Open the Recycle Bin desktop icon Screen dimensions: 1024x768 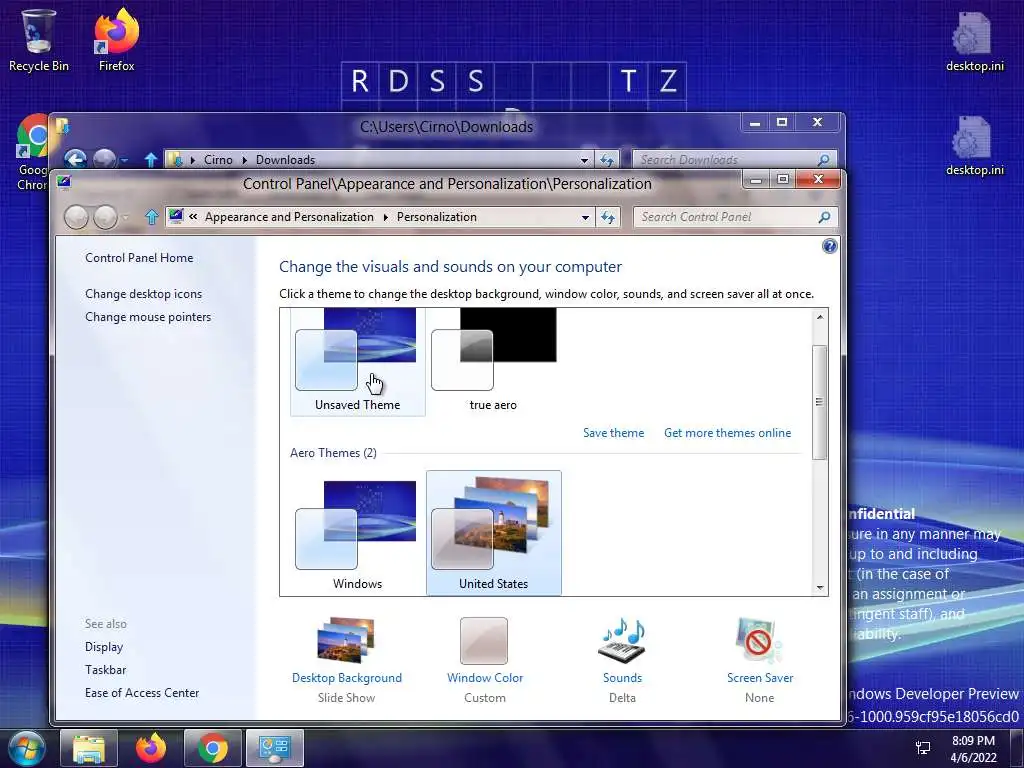tap(38, 39)
